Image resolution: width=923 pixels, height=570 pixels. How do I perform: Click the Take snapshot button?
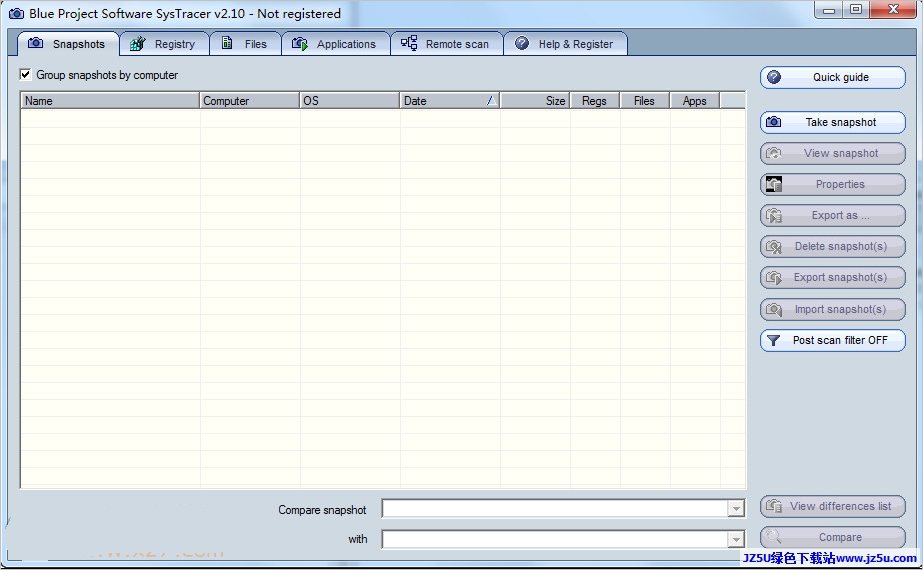coord(833,122)
